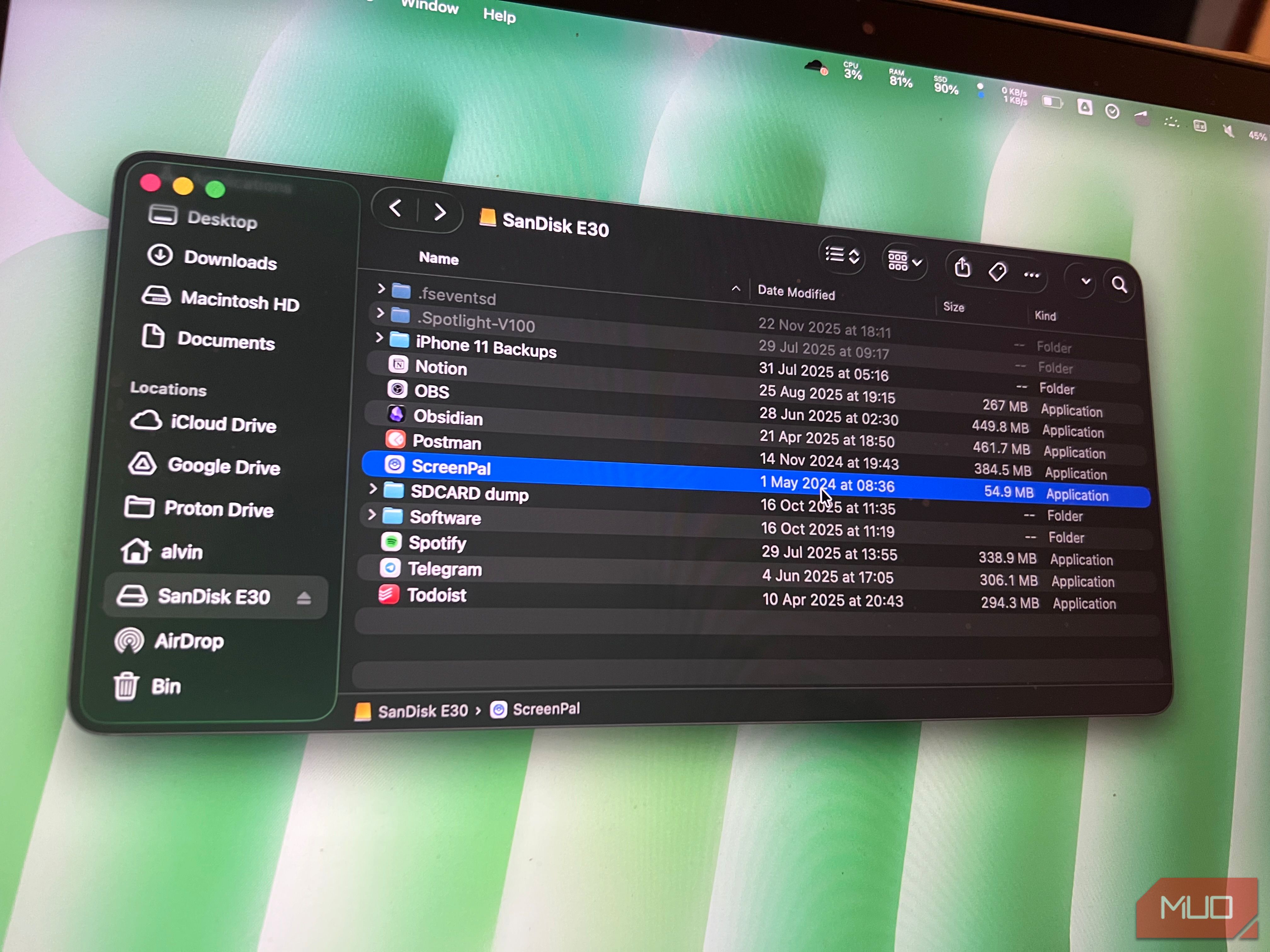Open Macintosh HD in sidebar
Screen dimensions: 1270x952
(220, 299)
